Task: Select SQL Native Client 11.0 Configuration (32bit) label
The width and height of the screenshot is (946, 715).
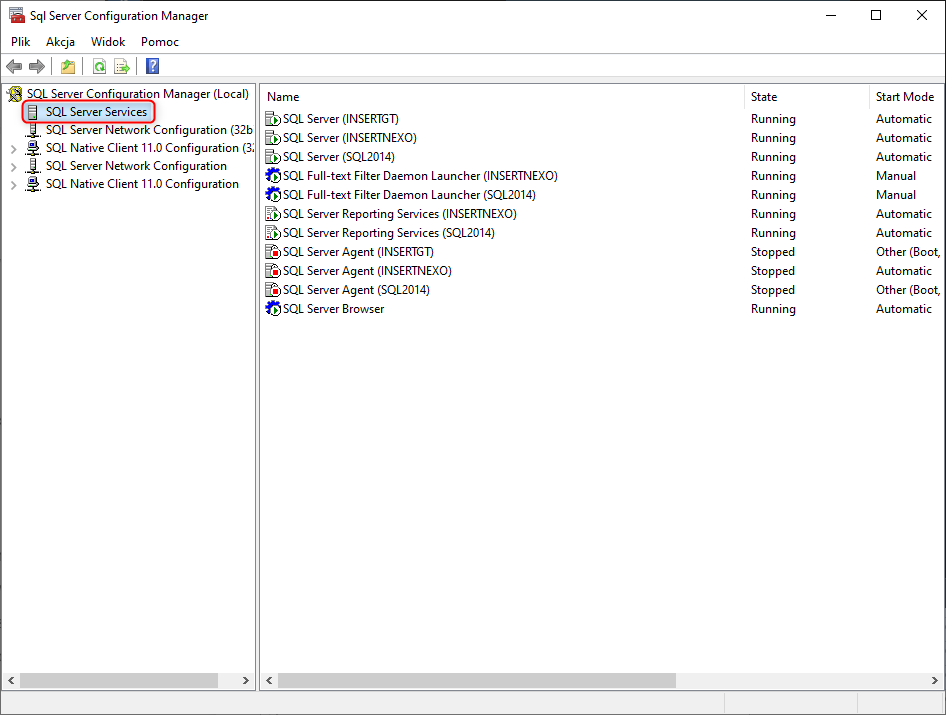Action: (x=150, y=148)
